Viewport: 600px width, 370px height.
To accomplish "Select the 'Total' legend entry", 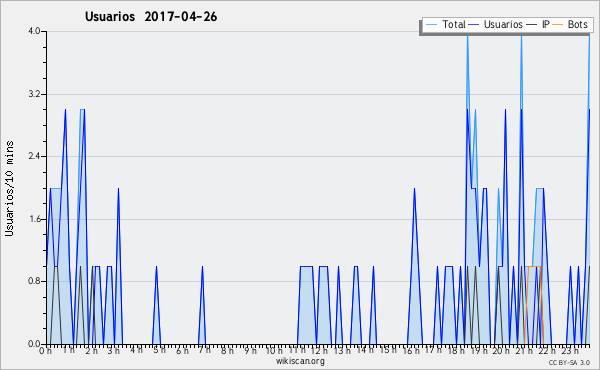I will (453, 25).
